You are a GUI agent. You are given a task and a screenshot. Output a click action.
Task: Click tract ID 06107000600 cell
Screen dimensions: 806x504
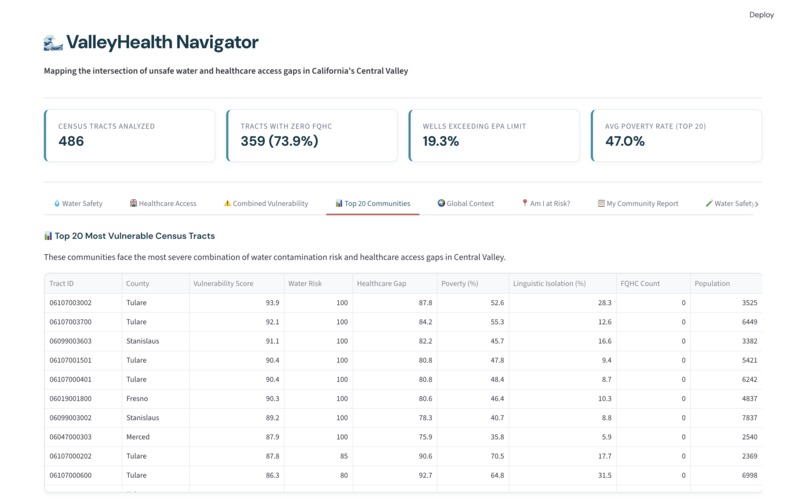tap(83, 476)
